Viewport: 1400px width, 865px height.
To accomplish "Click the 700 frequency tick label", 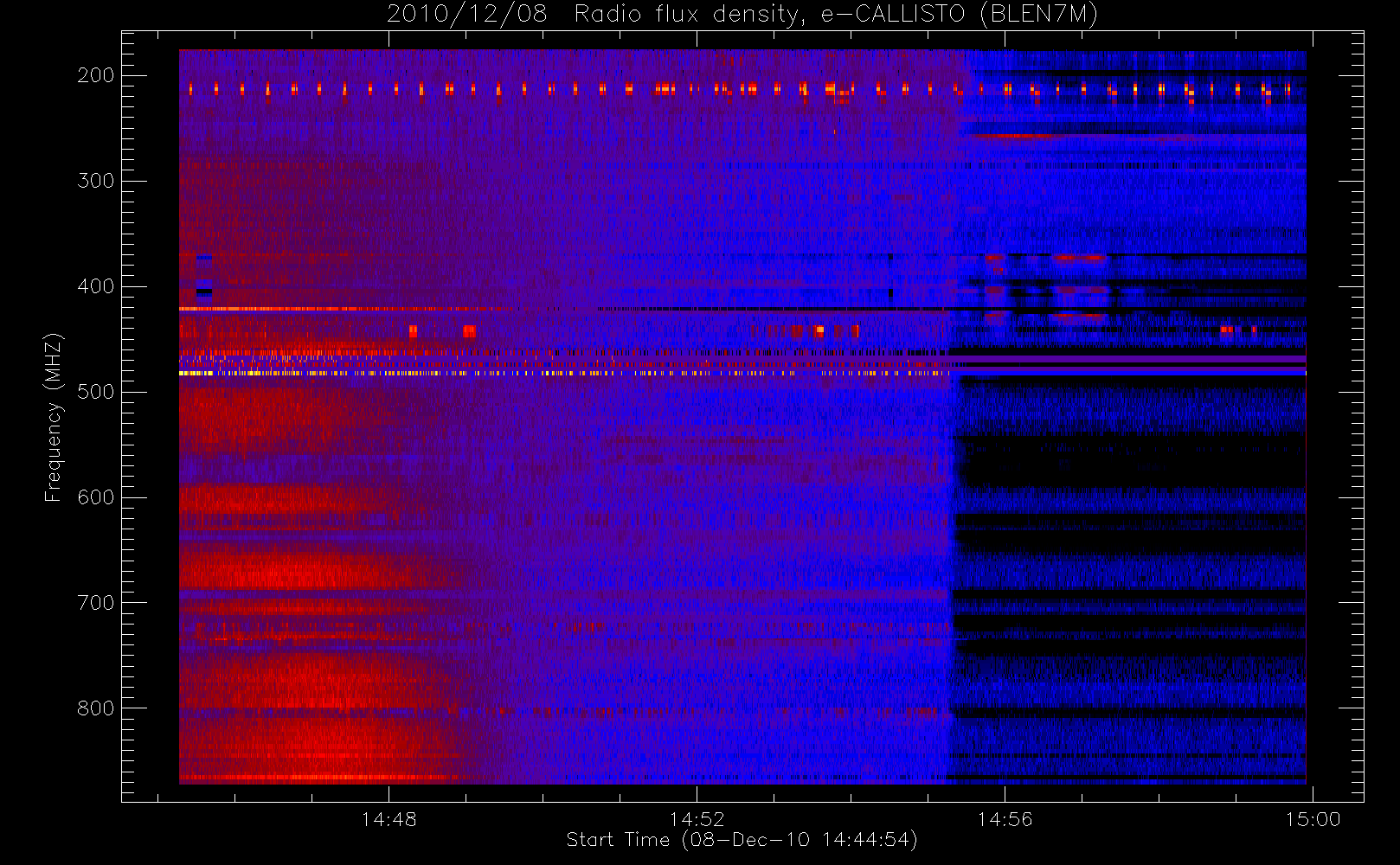I will [x=96, y=603].
